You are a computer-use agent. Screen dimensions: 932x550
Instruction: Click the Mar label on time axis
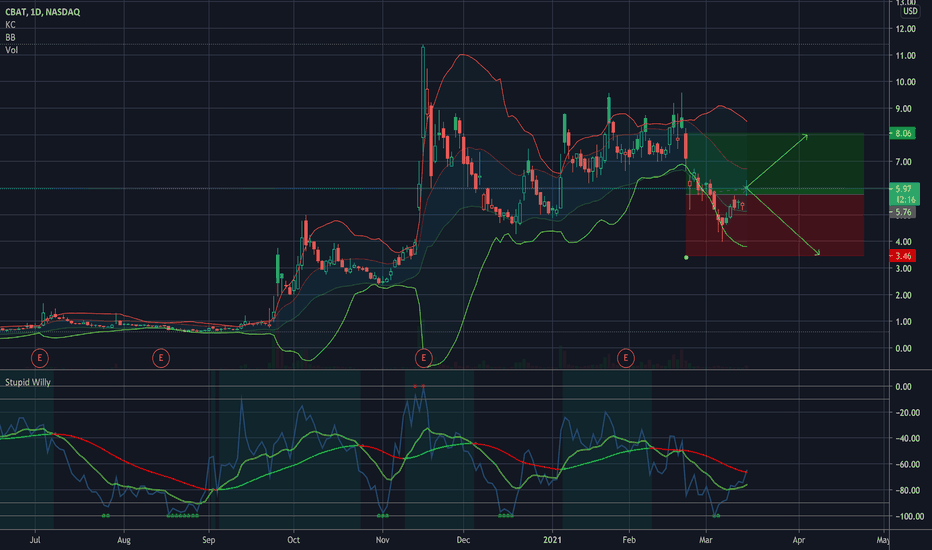click(x=706, y=540)
